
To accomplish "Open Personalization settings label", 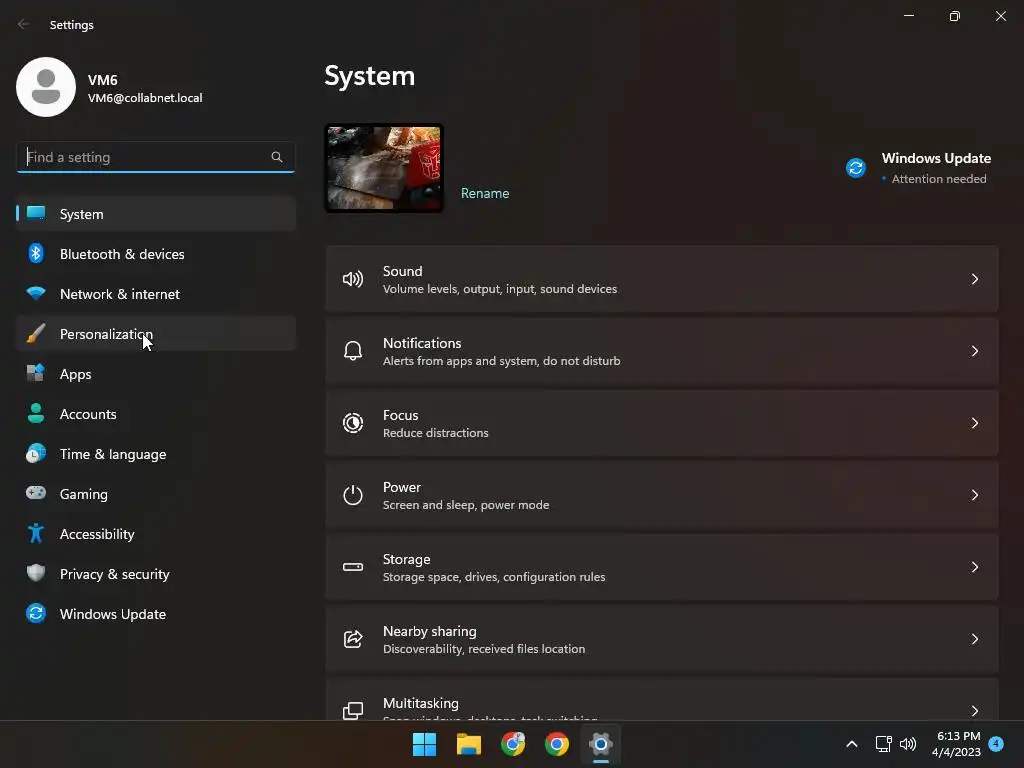I will (106, 334).
